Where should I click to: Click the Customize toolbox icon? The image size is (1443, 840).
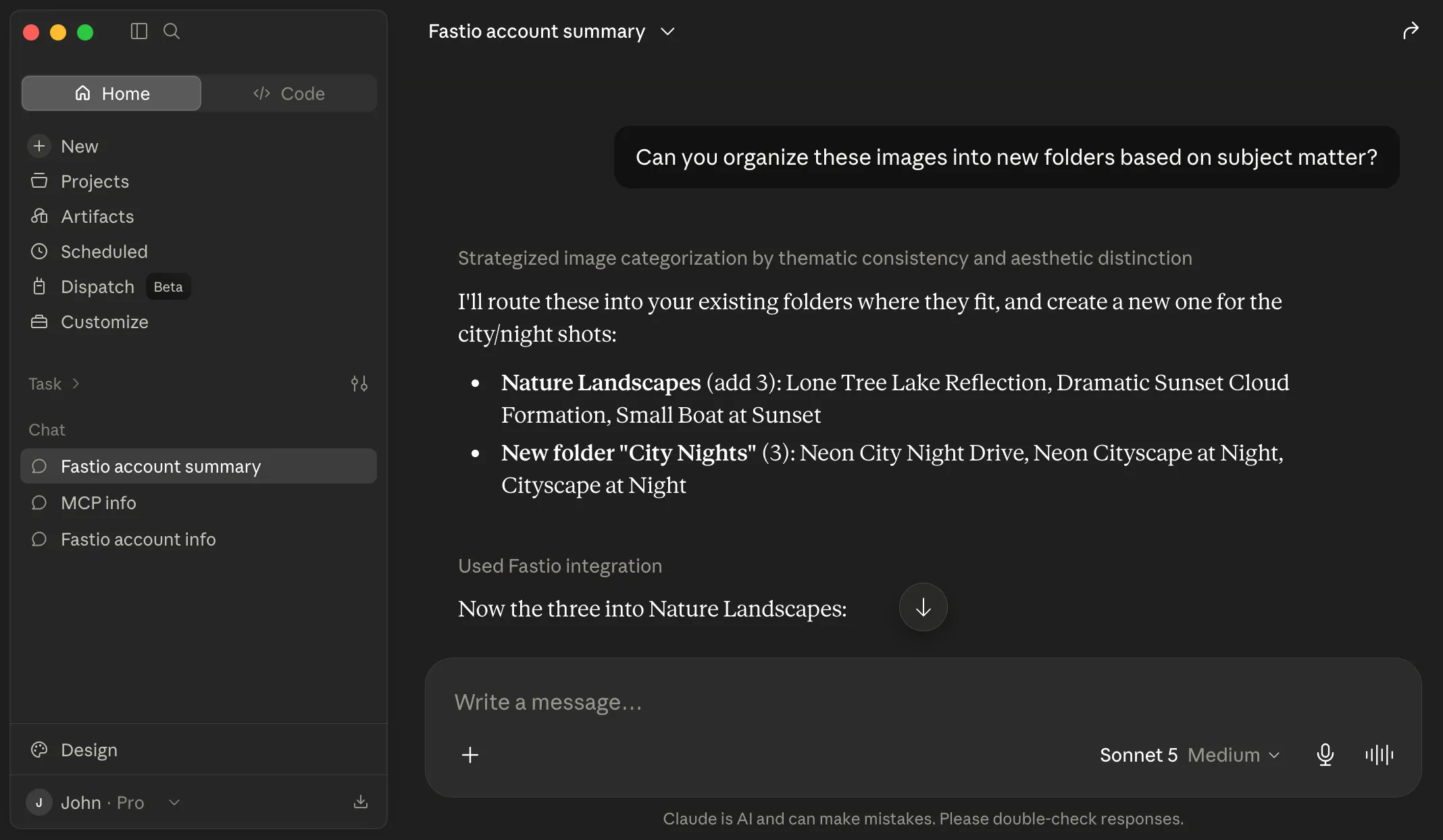tap(39, 321)
